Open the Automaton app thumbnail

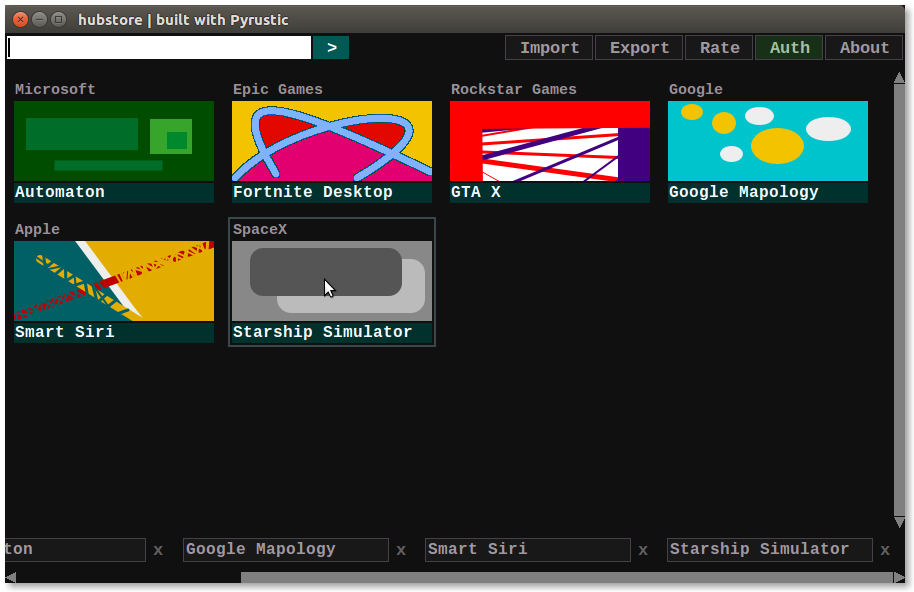tap(114, 141)
